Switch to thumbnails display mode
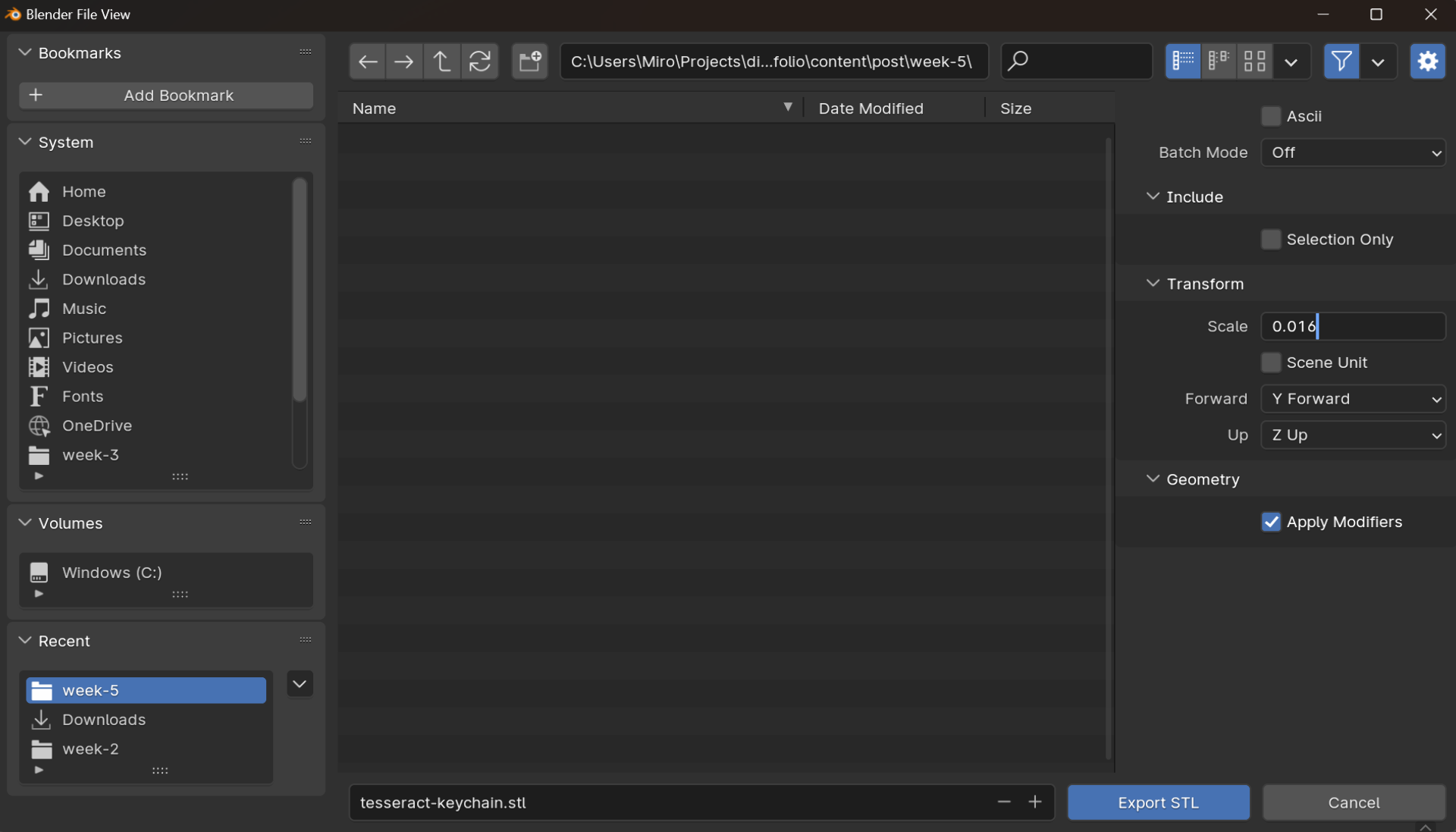Image resolution: width=1456 pixels, height=832 pixels. pyautogui.click(x=1255, y=61)
